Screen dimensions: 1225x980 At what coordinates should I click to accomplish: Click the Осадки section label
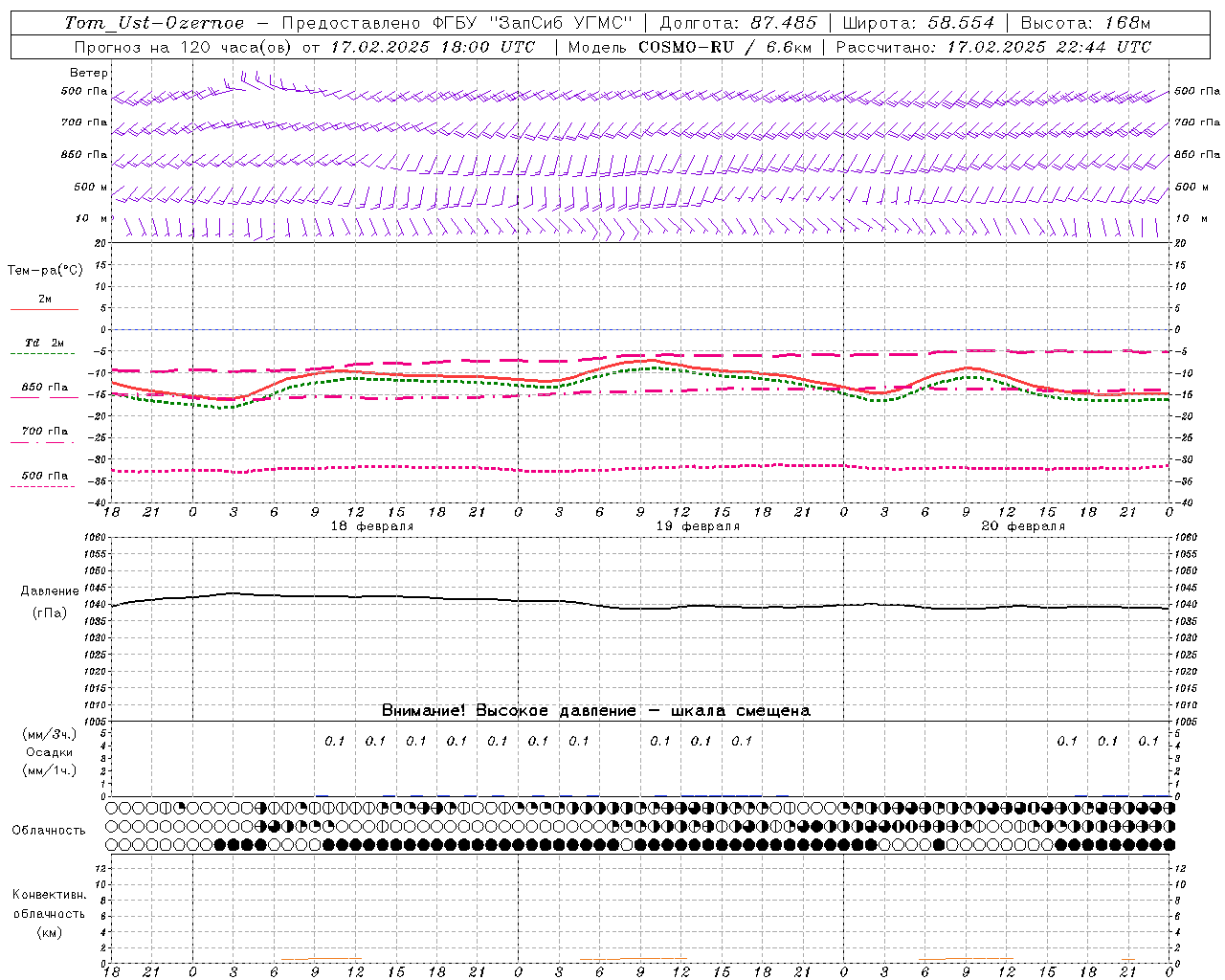coord(50,752)
